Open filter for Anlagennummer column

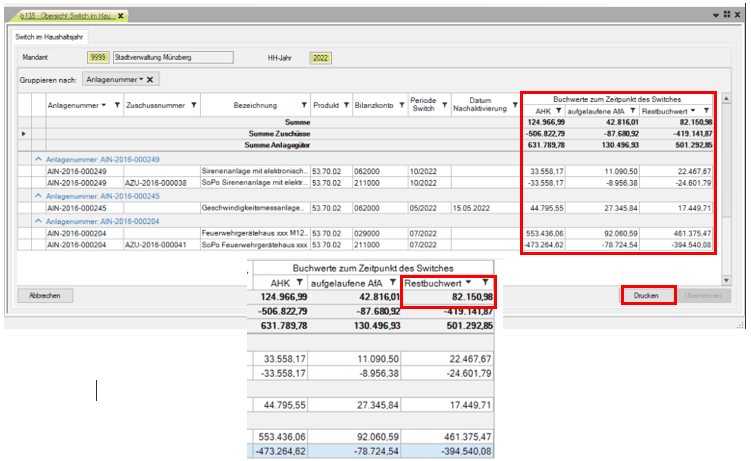(x=117, y=105)
